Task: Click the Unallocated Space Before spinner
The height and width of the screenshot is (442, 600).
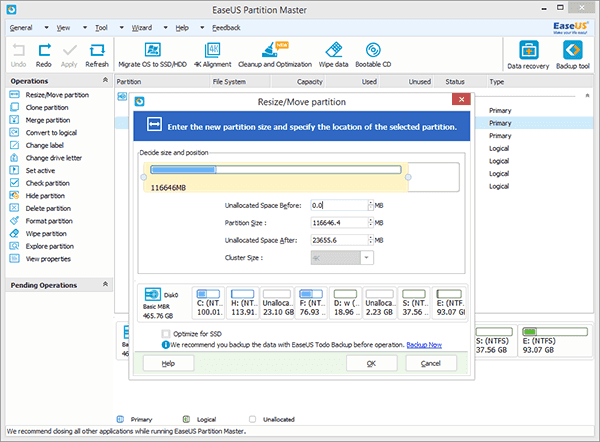Action: tap(371, 204)
